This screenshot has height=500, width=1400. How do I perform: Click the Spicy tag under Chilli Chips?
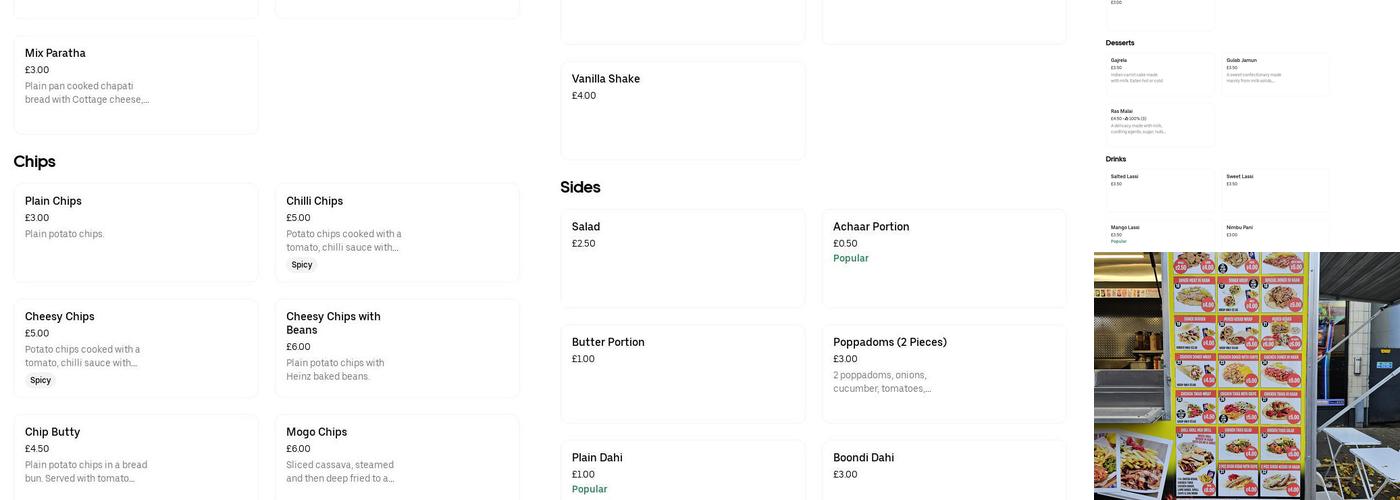click(x=302, y=265)
